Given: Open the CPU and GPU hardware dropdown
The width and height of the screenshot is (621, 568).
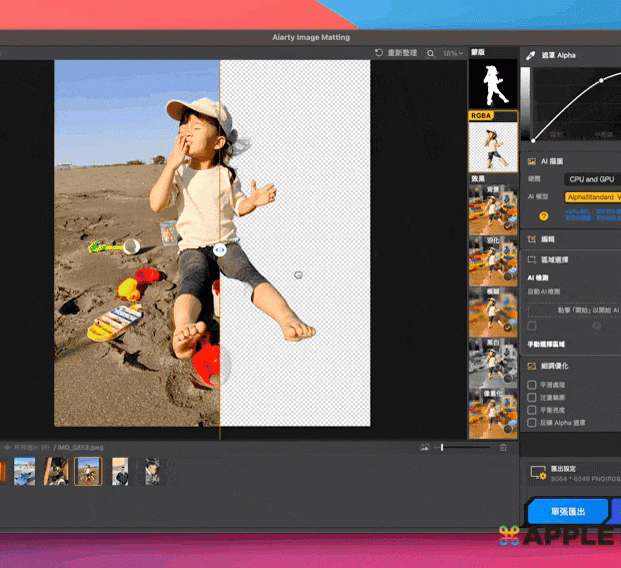Looking at the screenshot, I should (592, 179).
